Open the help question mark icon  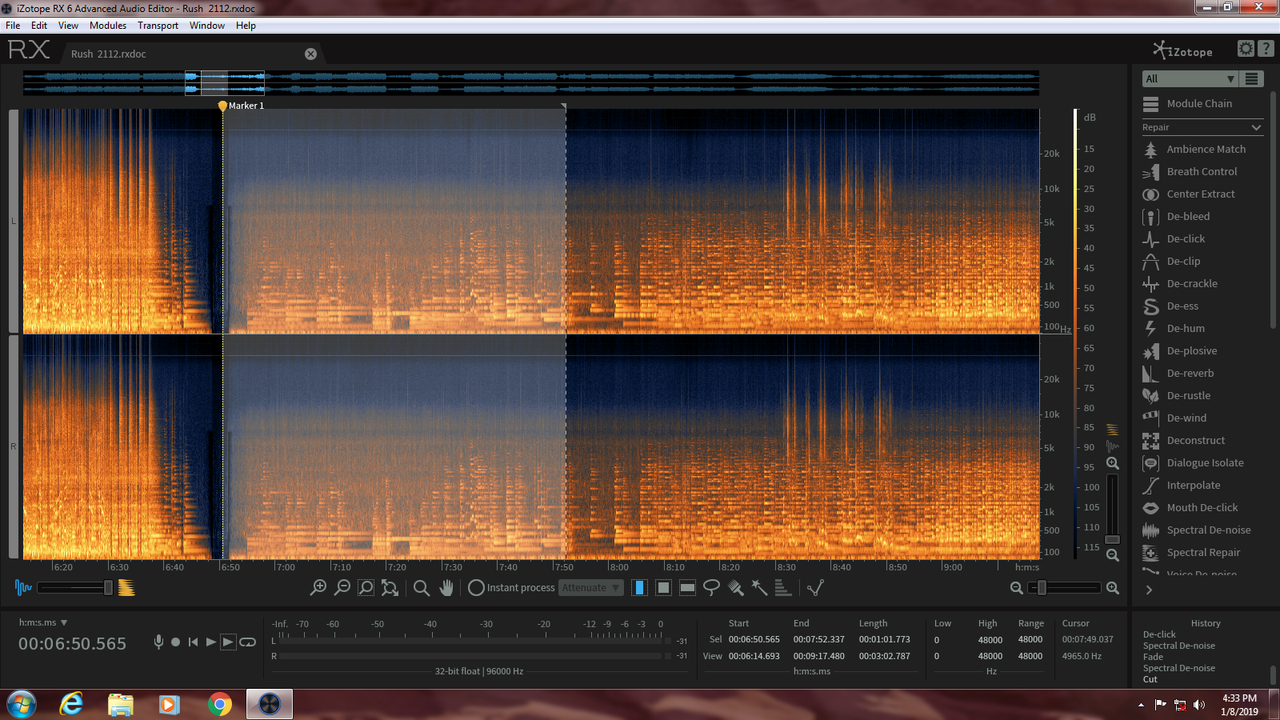pos(1265,49)
